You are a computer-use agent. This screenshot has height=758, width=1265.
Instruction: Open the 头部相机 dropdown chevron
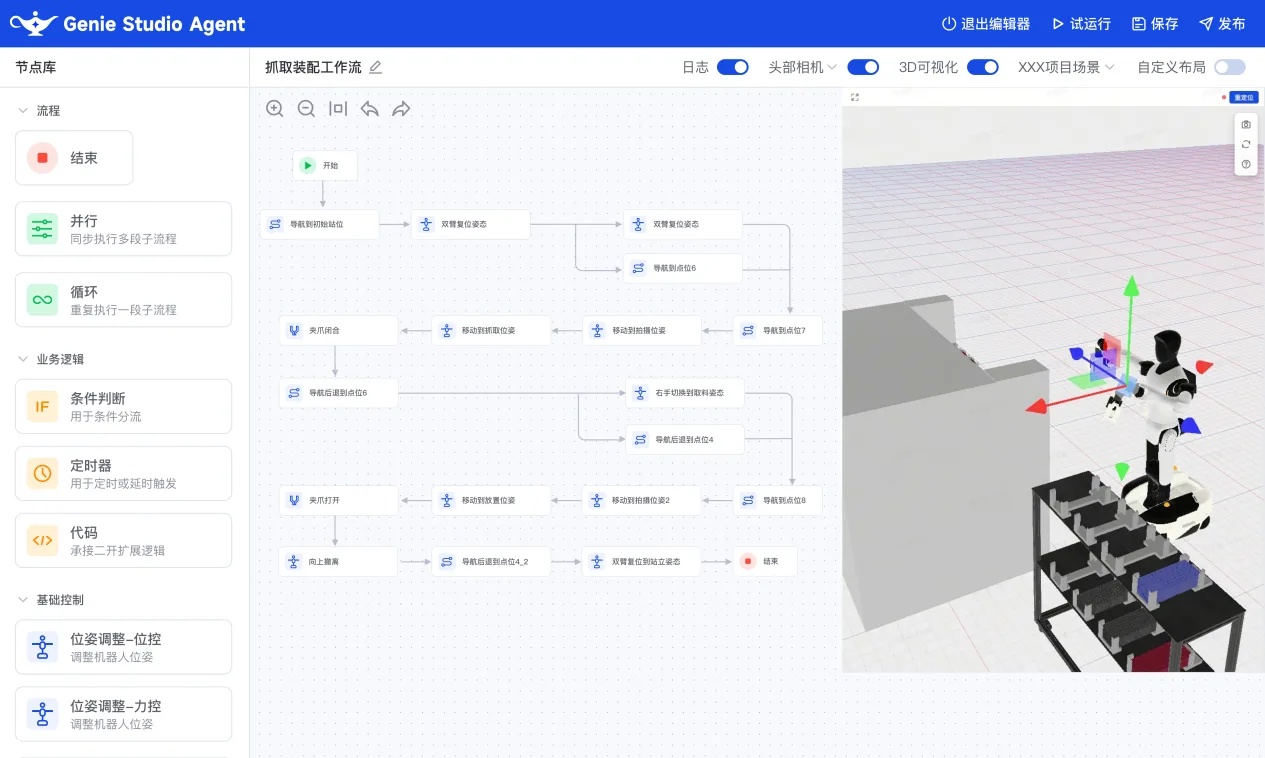coord(832,67)
